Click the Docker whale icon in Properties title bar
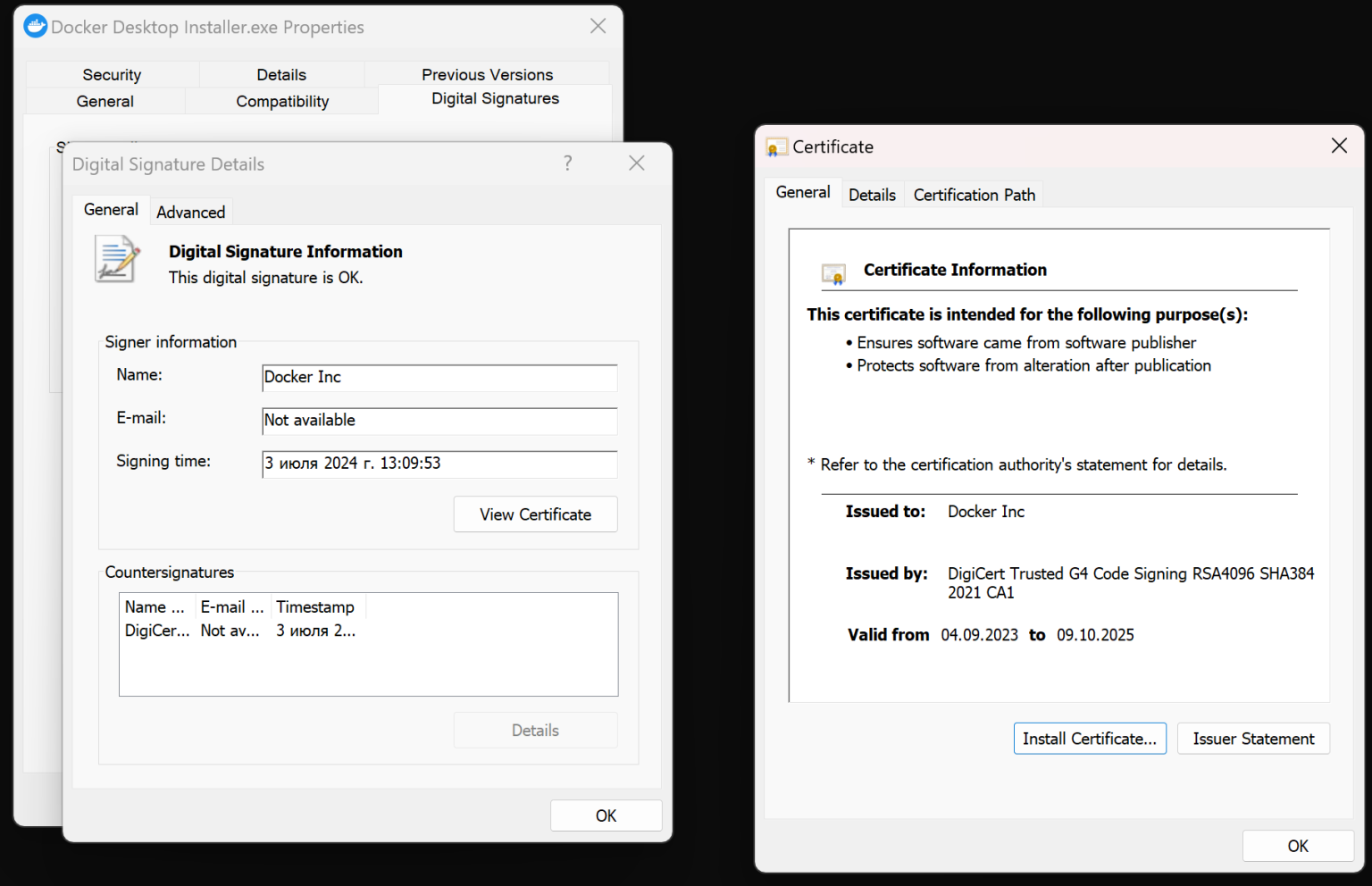The width and height of the screenshot is (1372, 886). 35,26
